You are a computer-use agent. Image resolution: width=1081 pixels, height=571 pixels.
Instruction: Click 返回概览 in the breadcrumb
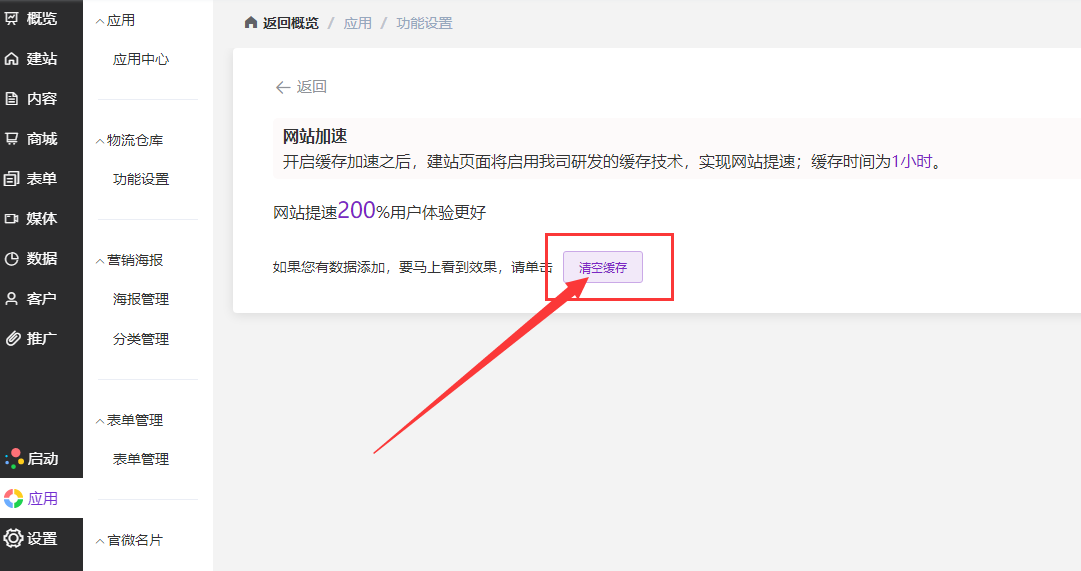290,23
